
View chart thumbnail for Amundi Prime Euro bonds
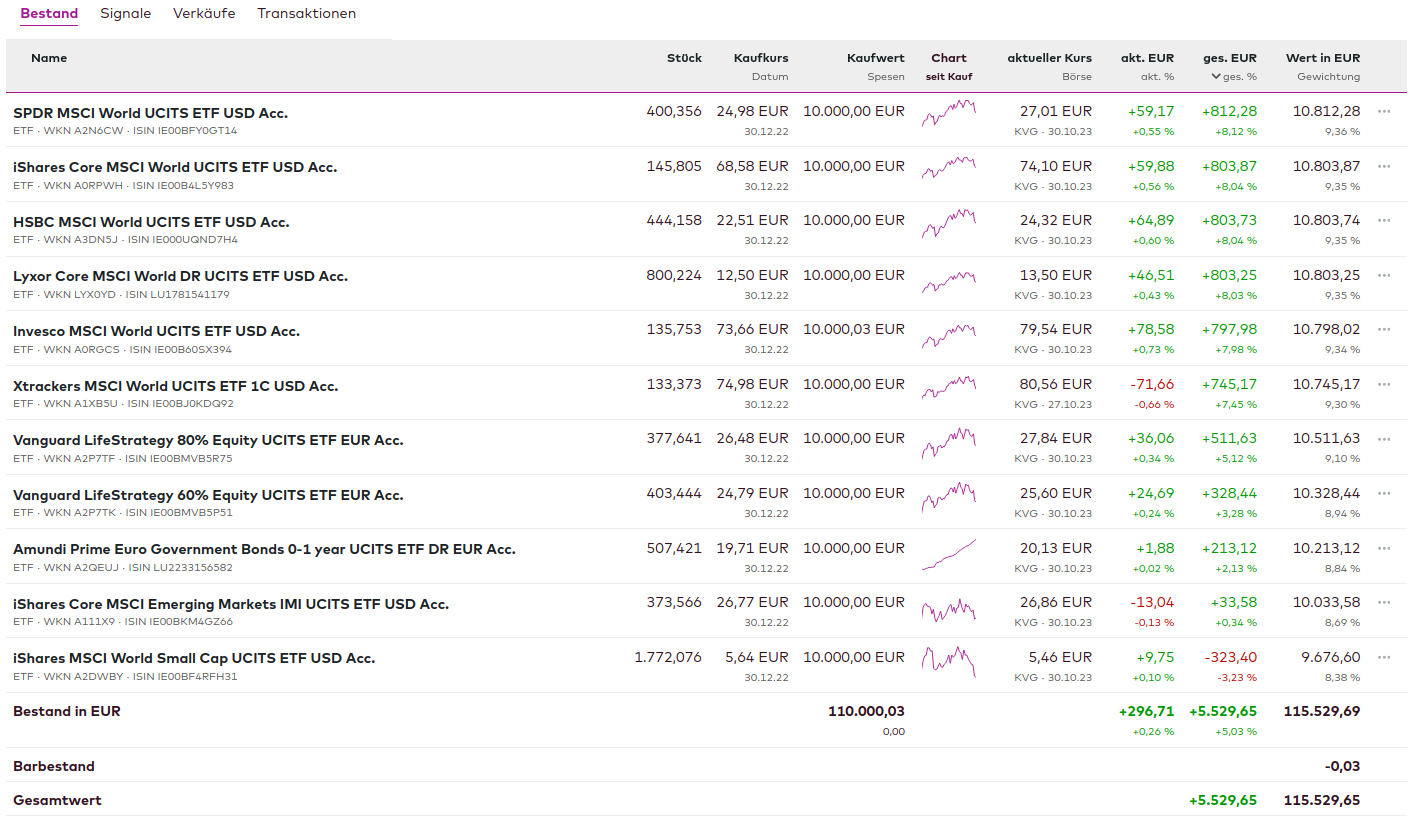948,554
